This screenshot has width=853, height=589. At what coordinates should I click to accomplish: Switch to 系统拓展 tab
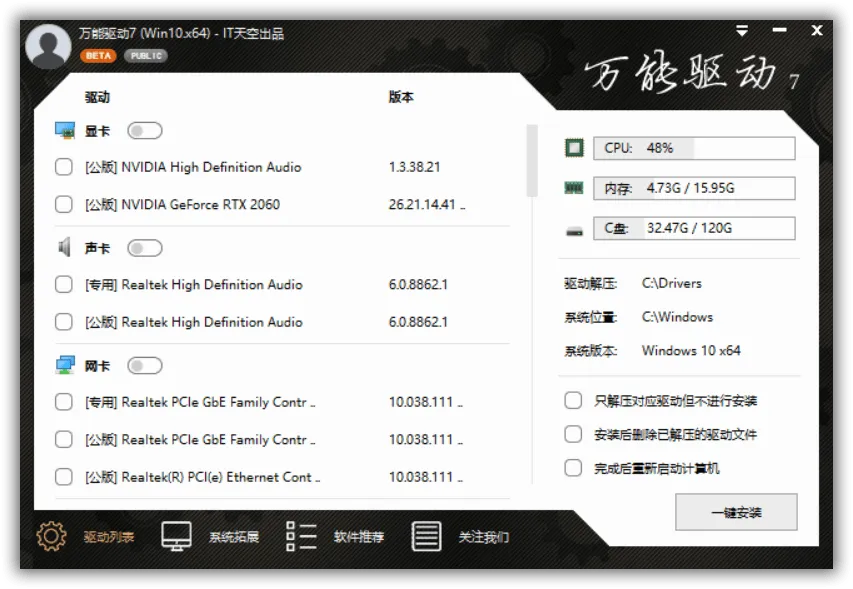coord(234,537)
